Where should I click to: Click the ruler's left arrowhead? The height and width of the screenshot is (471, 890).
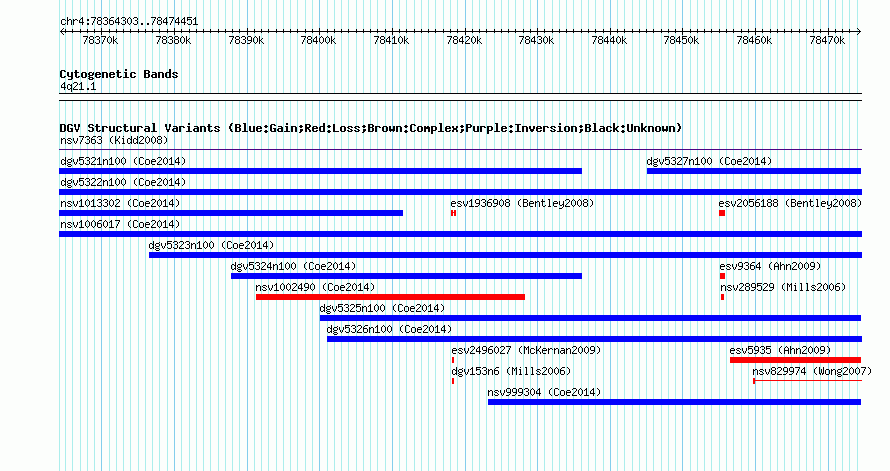(x=62, y=32)
